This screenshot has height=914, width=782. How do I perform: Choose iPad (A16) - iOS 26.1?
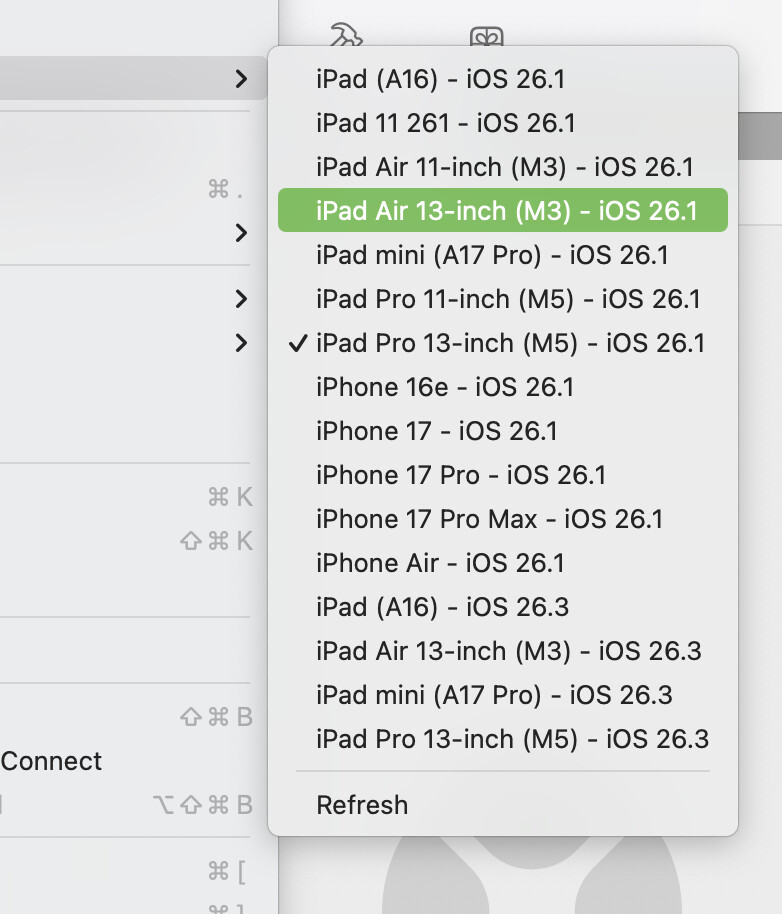(x=440, y=79)
